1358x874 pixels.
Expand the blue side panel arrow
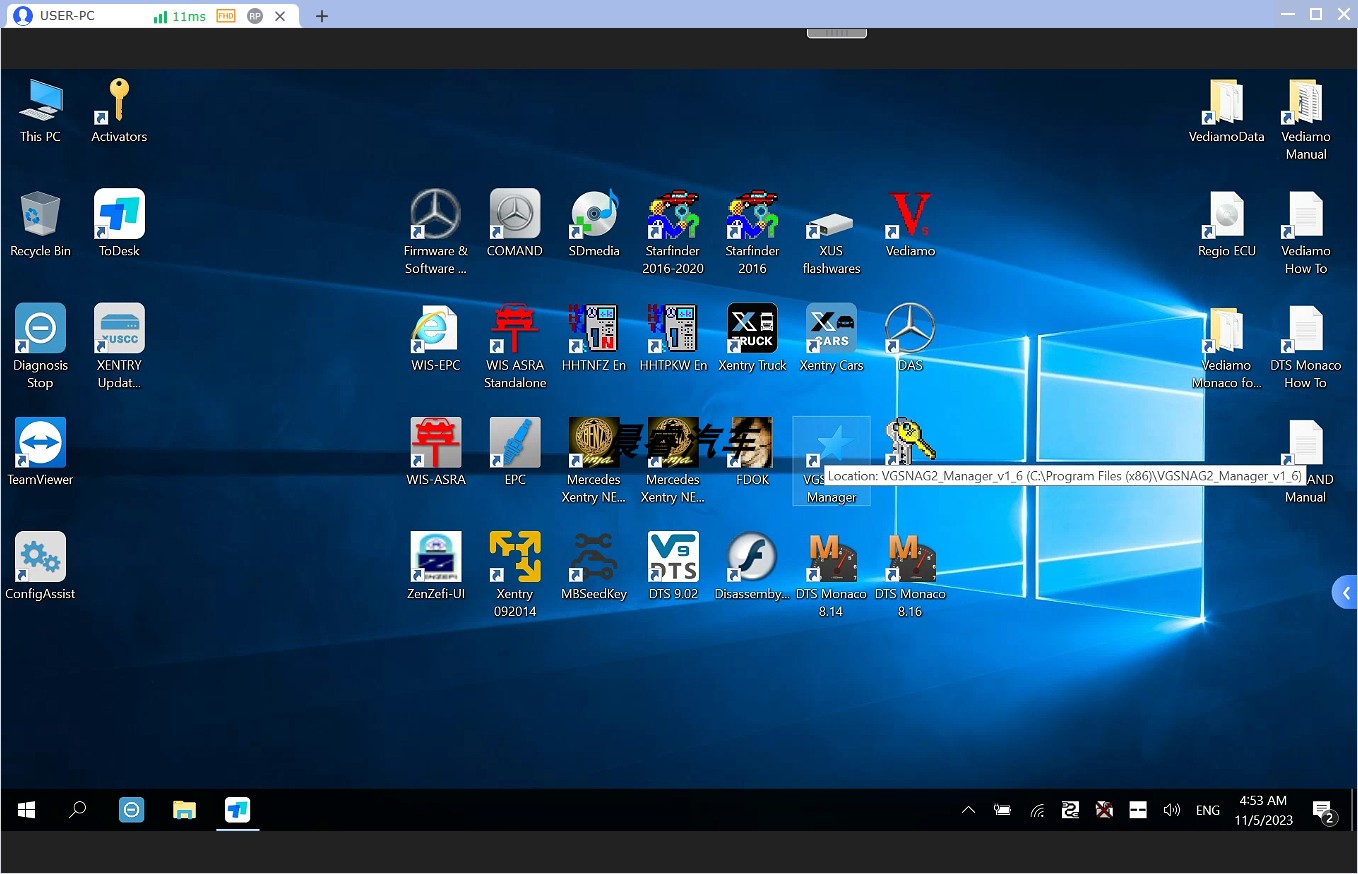(1345, 593)
